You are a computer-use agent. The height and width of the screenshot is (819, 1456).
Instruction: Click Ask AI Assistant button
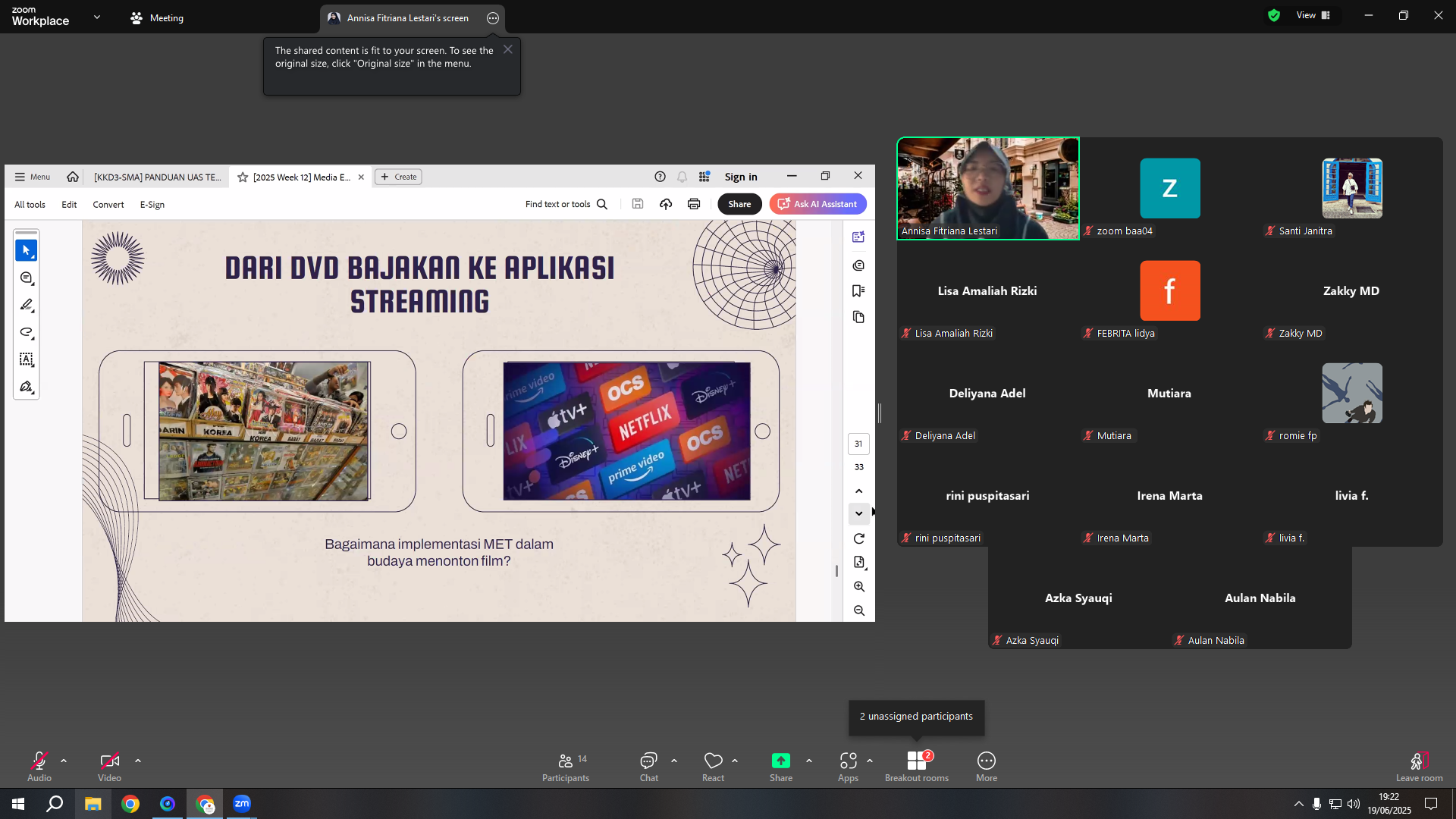pyautogui.click(x=817, y=204)
